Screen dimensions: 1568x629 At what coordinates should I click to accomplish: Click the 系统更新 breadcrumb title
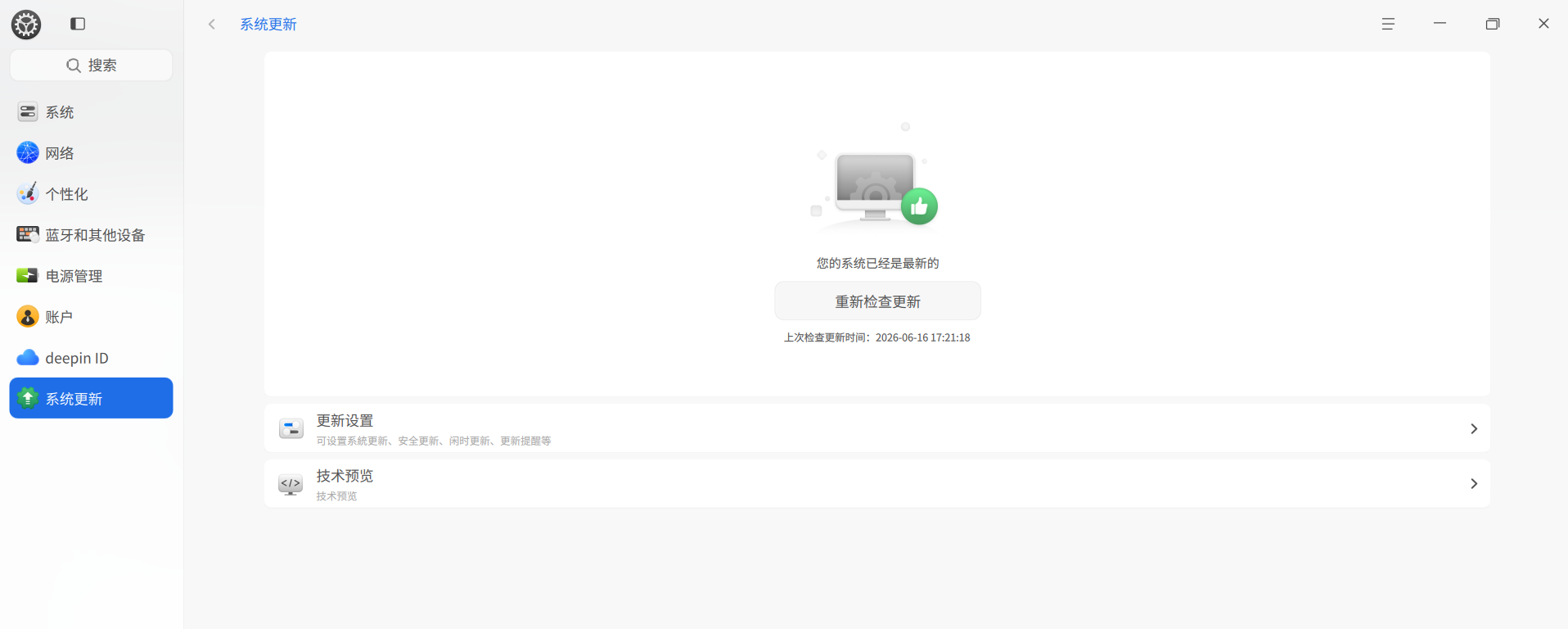coord(268,25)
